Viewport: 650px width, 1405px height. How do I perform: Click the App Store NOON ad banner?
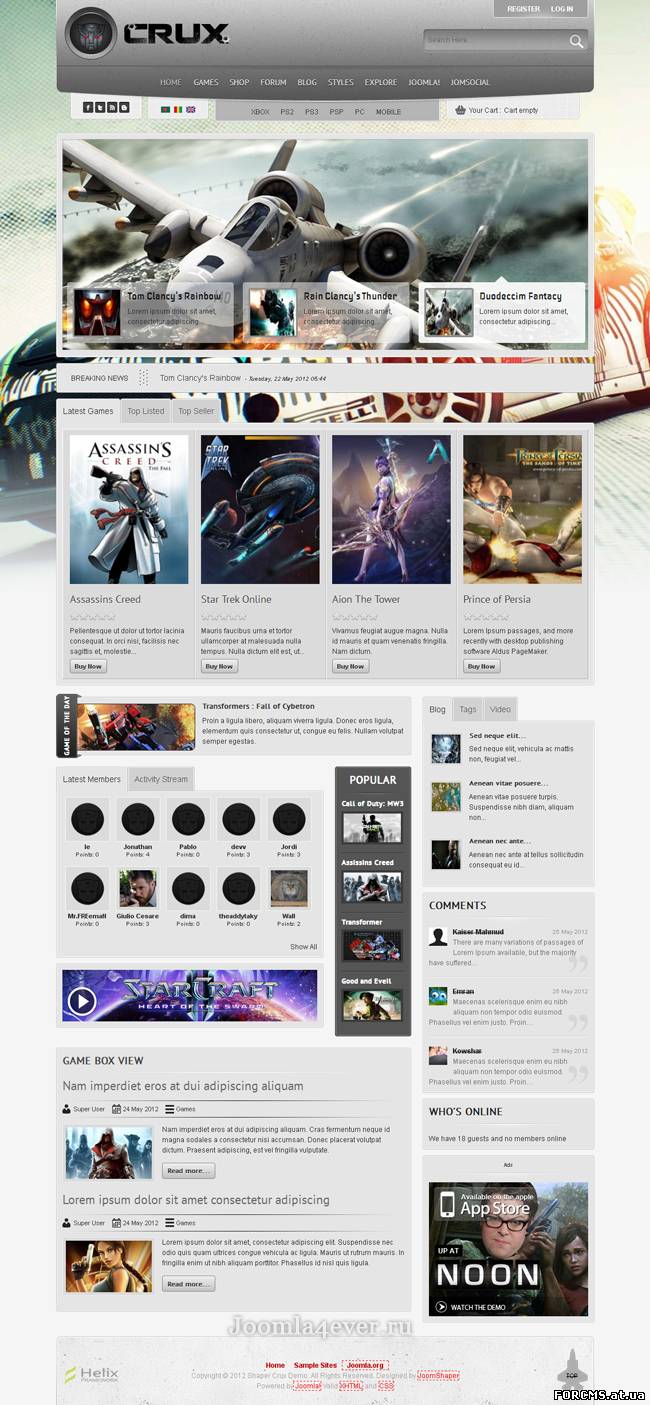coord(508,1249)
